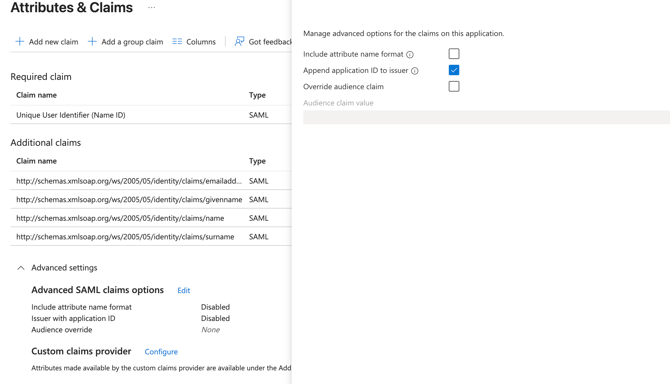This screenshot has width=670, height=384.
Task: Click the feedback person icon
Action: point(239,41)
